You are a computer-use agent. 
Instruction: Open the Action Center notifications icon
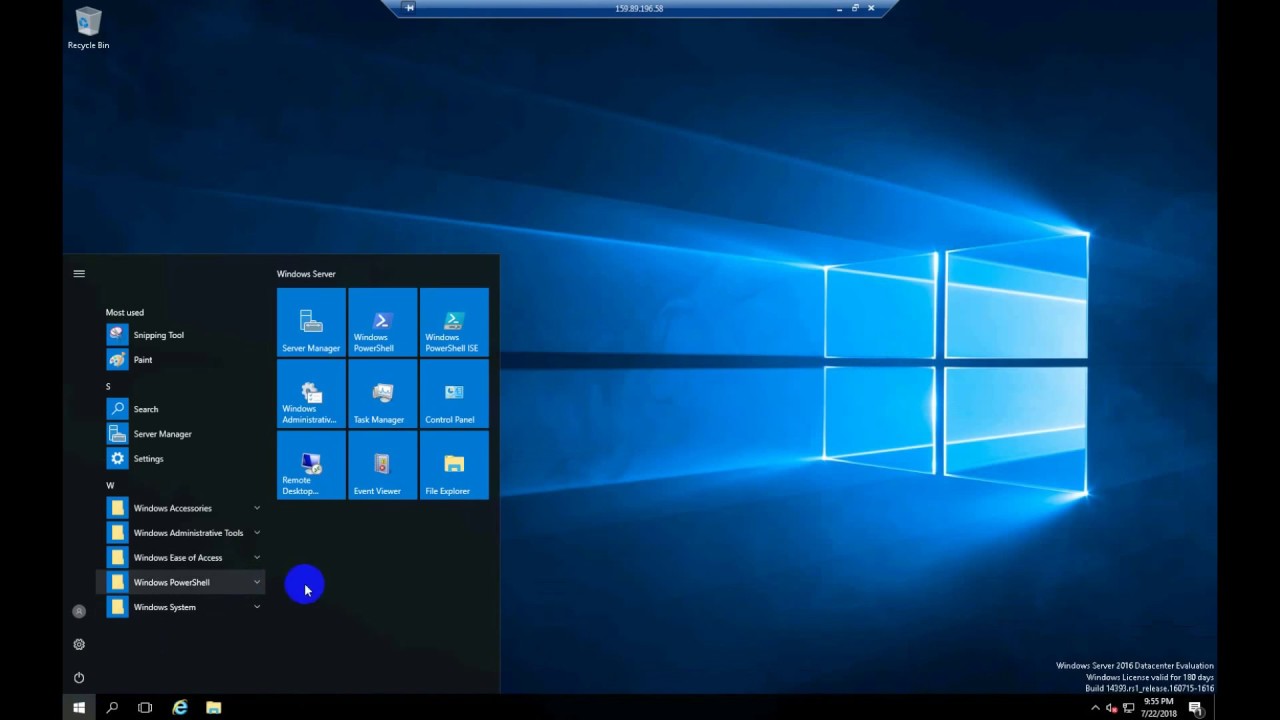click(x=1195, y=708)
